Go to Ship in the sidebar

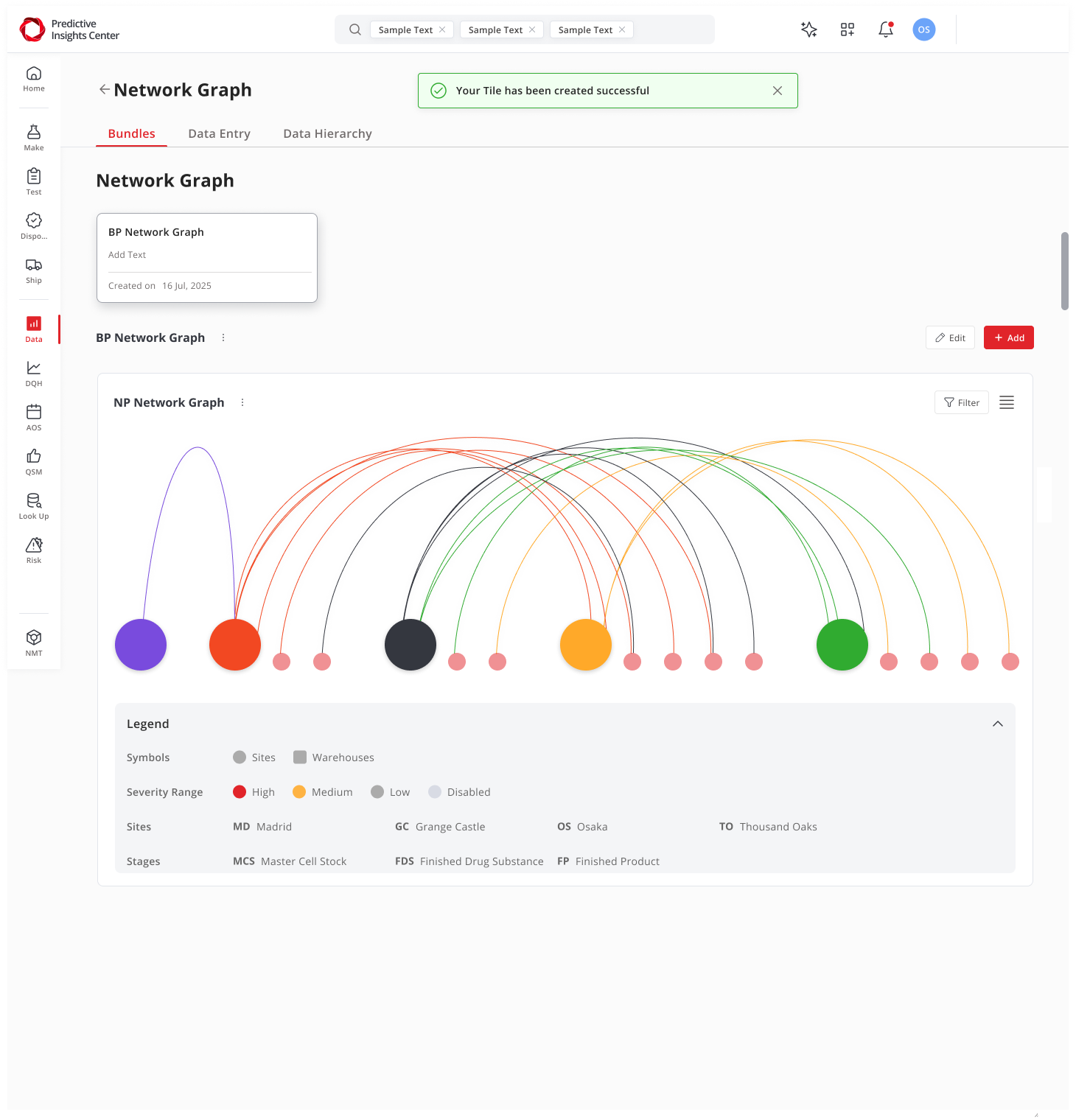click(x=34, y=270)
